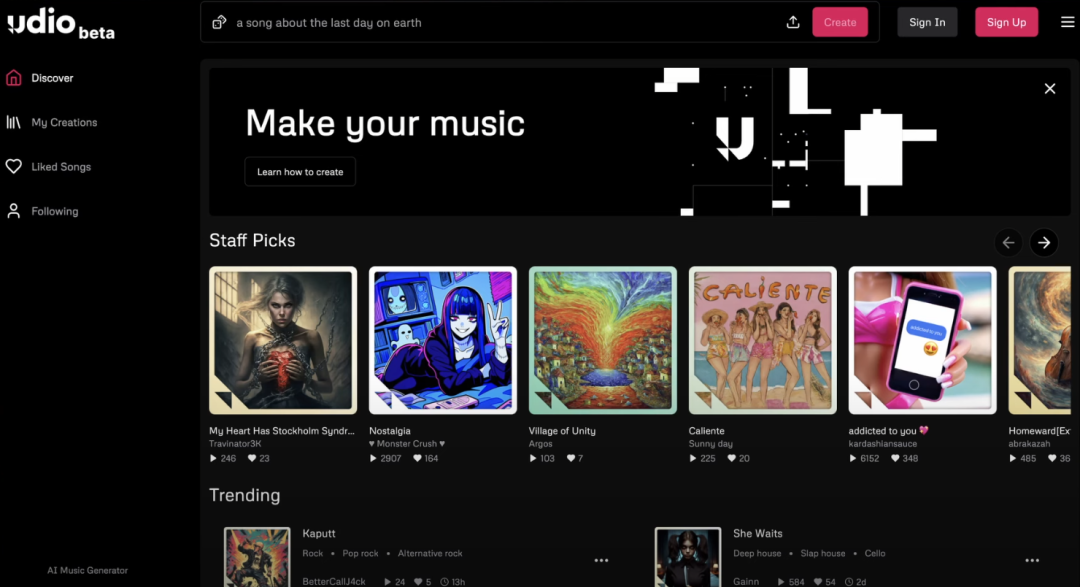The image size is (1080, 587).
Task: Click the Create button
Action: pyautogui.click(x=840, y=22)
